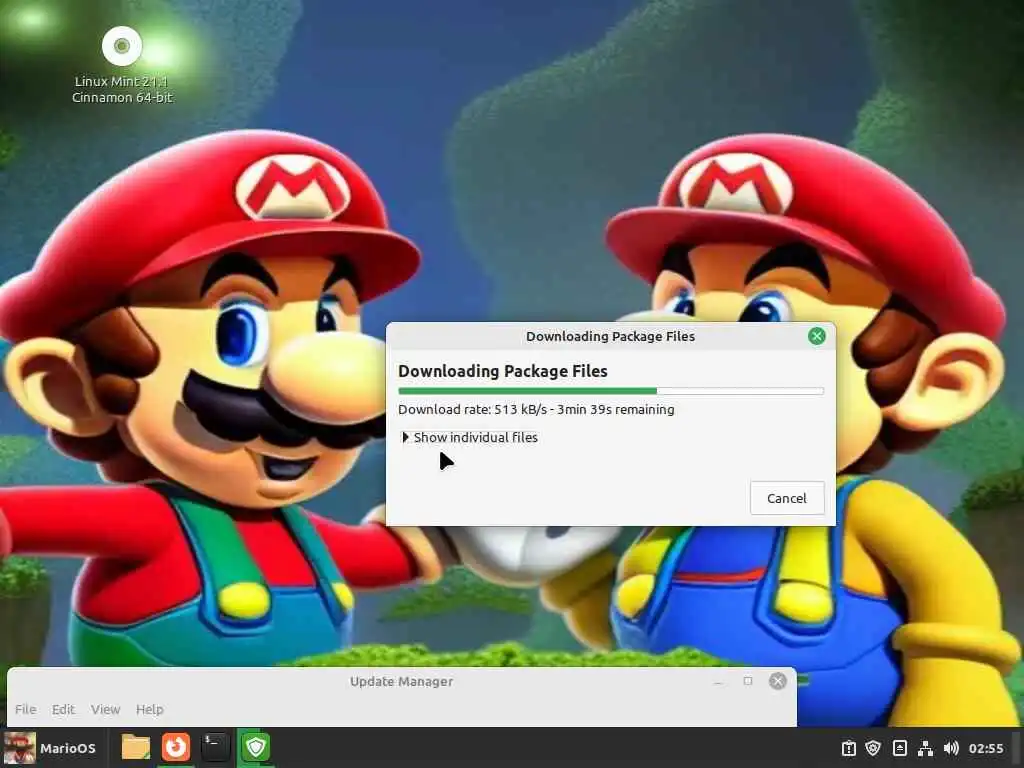Screen dimensions: 1024x768
Task: Expand Show individual files
Action: [470, 438]
